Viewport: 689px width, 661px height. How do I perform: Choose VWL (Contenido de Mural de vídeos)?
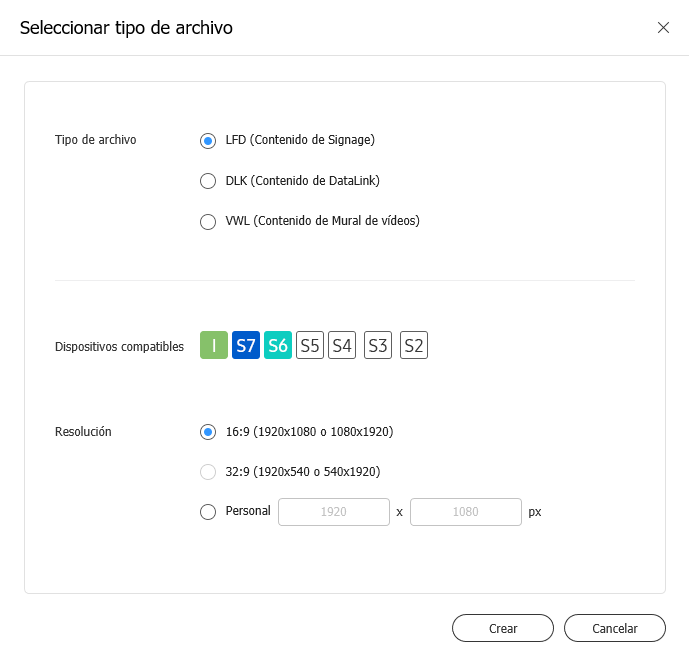point(208,222)
